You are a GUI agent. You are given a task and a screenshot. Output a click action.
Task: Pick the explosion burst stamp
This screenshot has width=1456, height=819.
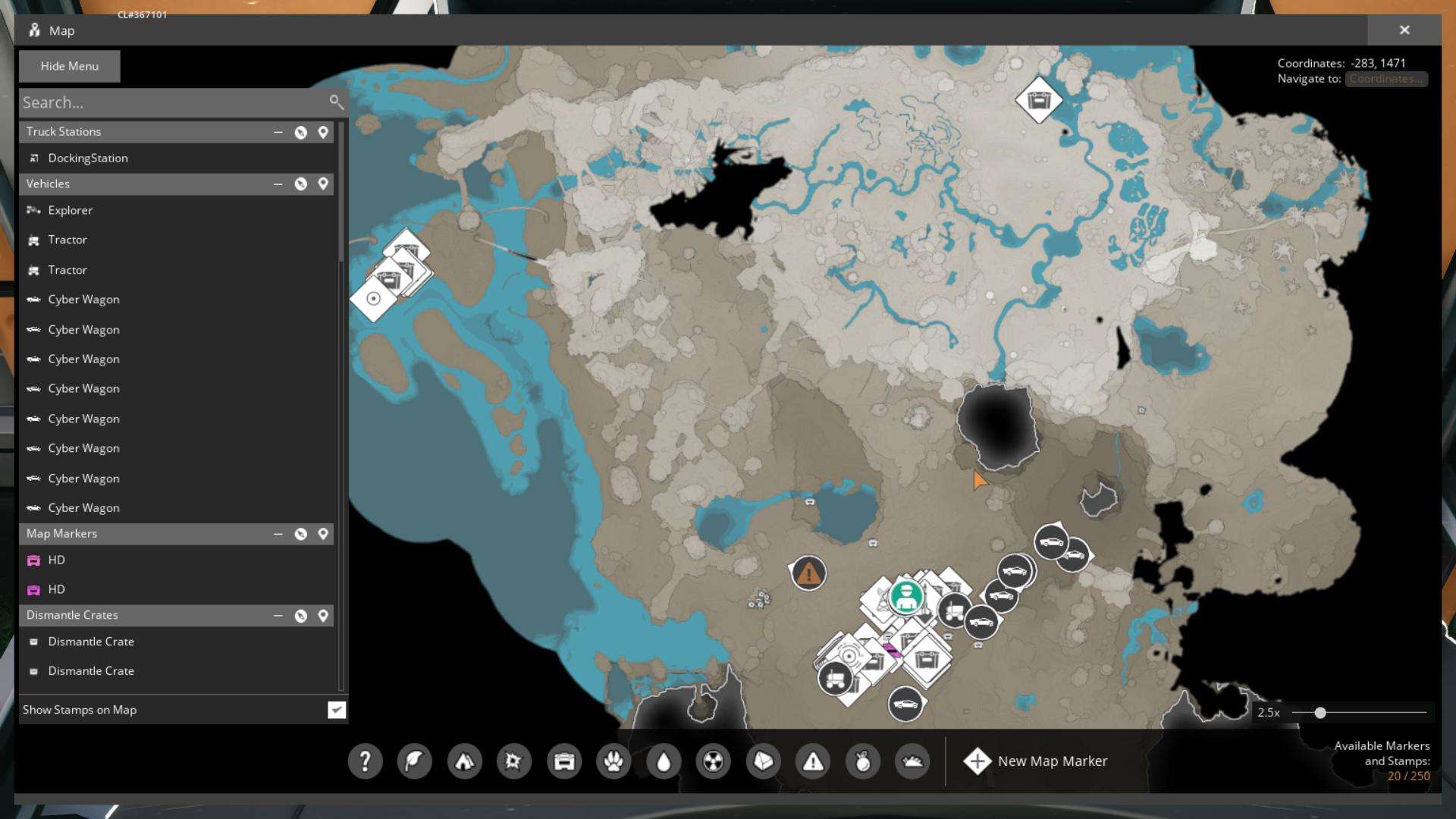(513, 761)
